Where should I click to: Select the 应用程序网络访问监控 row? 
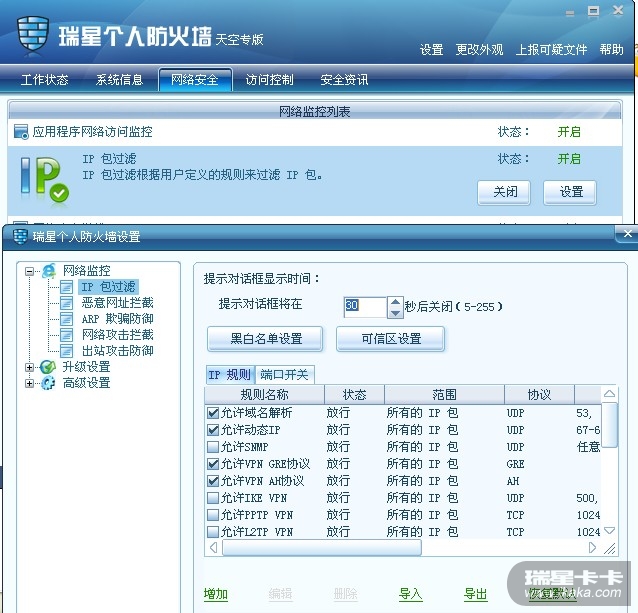coord(315,132)
